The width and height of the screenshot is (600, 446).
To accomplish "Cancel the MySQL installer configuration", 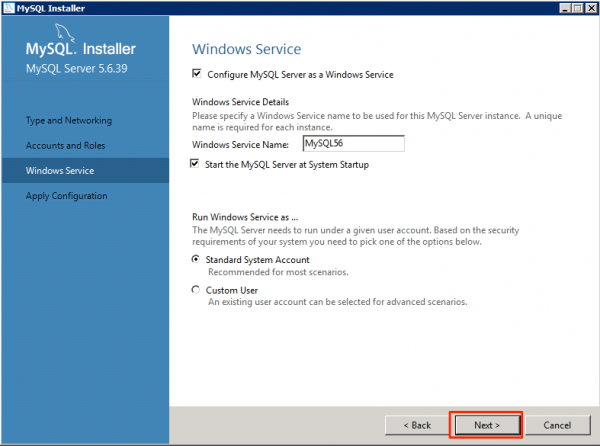I will [558, 425].
